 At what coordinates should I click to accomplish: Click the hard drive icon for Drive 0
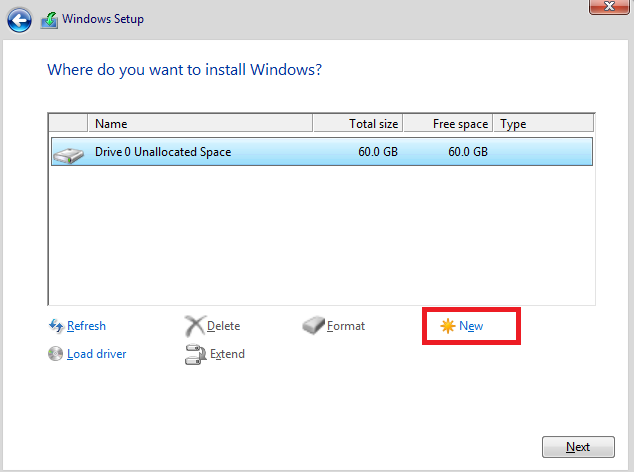tap(69, 155)
